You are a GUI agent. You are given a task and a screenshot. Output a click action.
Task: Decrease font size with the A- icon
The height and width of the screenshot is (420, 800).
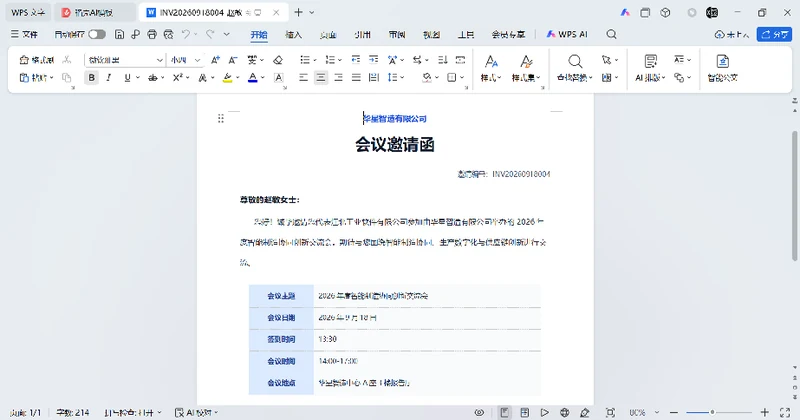(x=233, y=60)
